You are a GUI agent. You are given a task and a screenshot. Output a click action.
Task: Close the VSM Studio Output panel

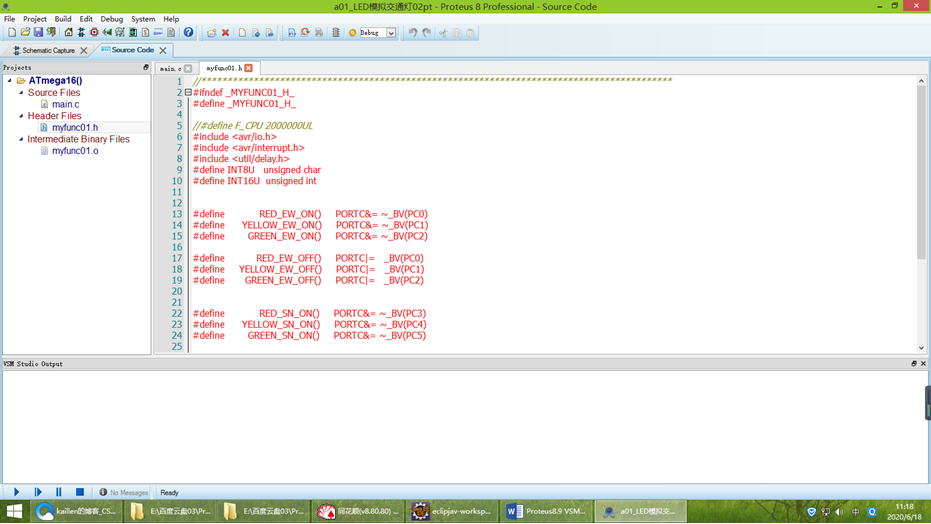pyautogui.click(x=923, y=364)
